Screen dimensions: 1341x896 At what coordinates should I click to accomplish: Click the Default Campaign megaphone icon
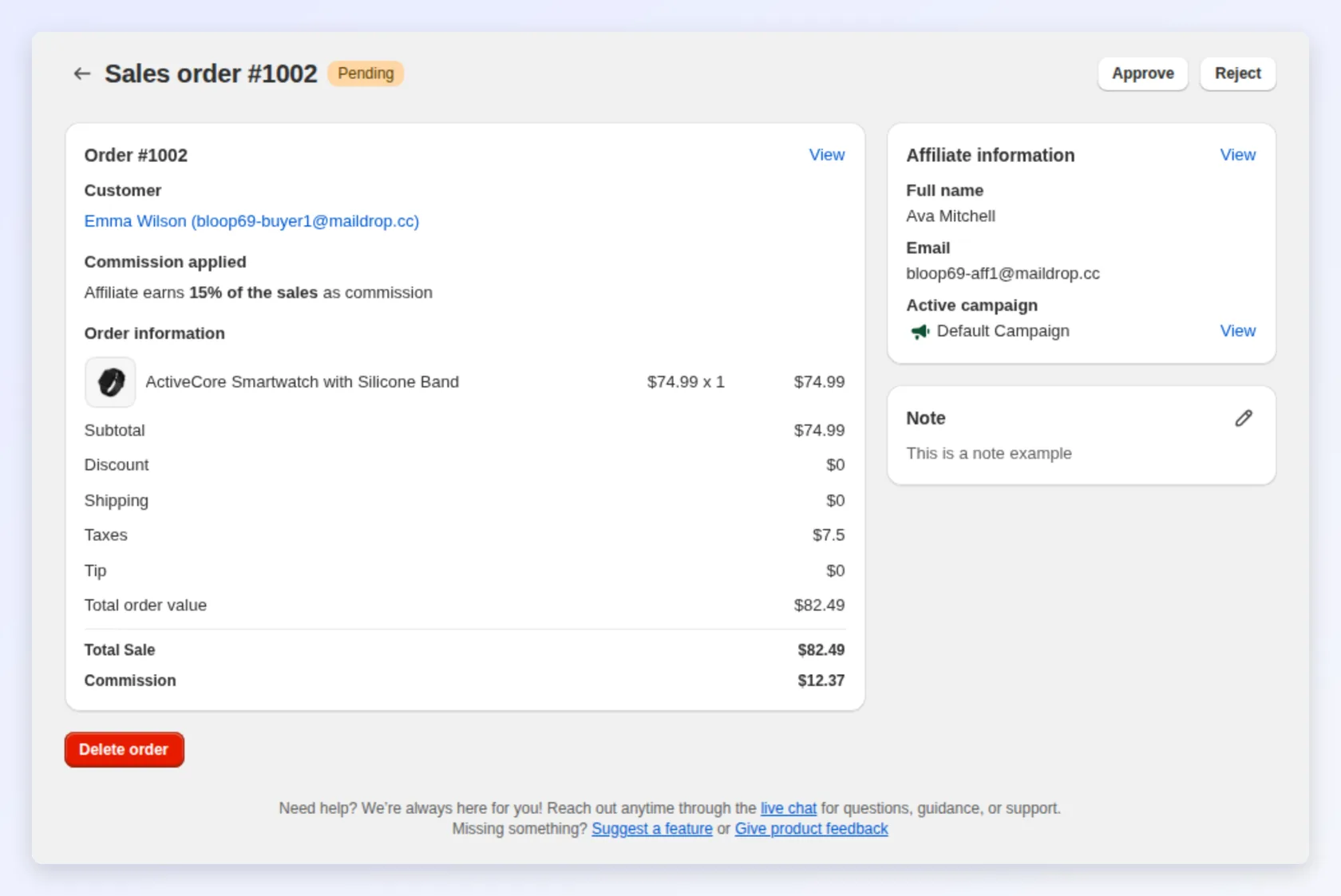coord(920,331)
